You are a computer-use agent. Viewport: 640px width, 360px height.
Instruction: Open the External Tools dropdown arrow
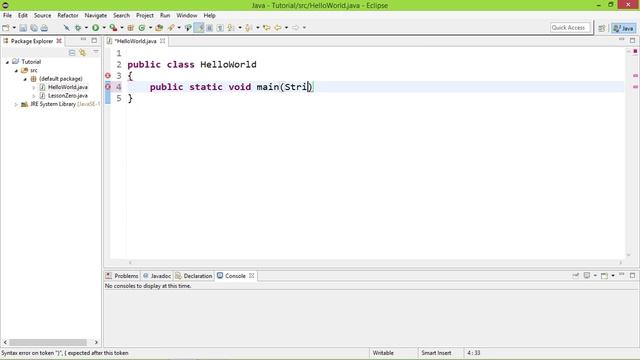[x=122, y=28]
